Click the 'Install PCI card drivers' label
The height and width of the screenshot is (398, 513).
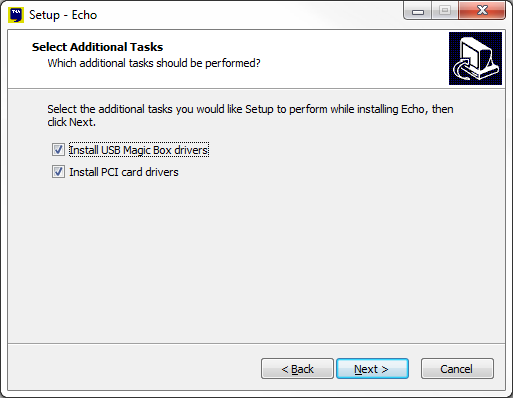click(124, 172)
